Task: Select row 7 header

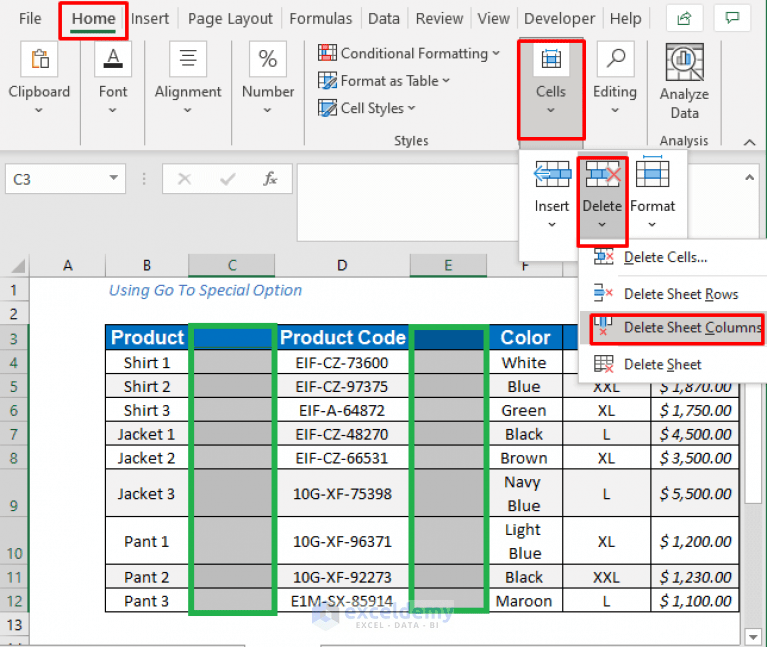Action: [14, 434]
